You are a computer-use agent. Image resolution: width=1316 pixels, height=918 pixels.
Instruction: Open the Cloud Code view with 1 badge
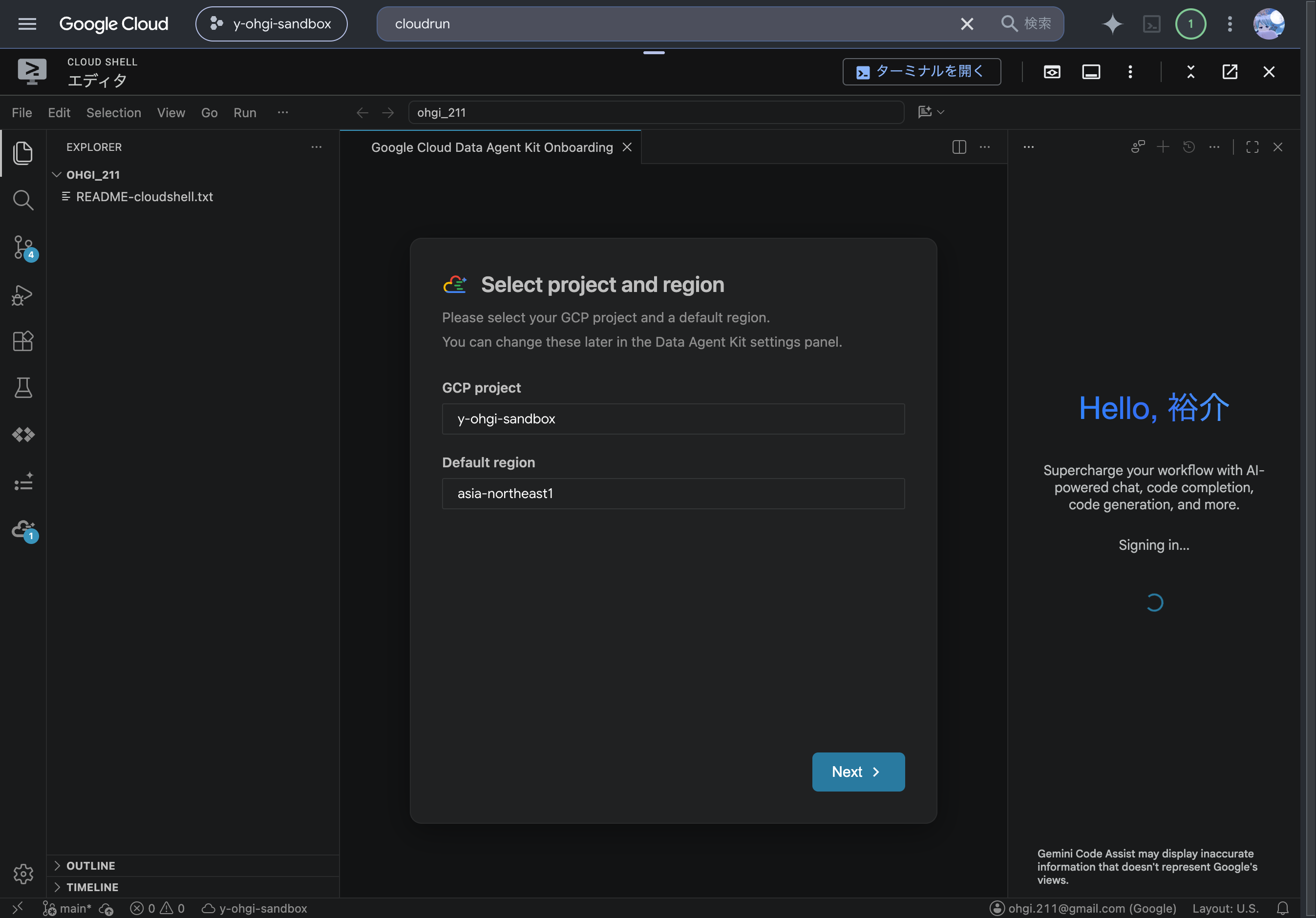click(23, 530)
